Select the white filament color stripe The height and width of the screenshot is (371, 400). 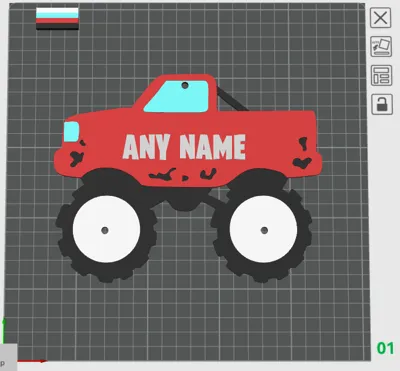coord(57,10)
